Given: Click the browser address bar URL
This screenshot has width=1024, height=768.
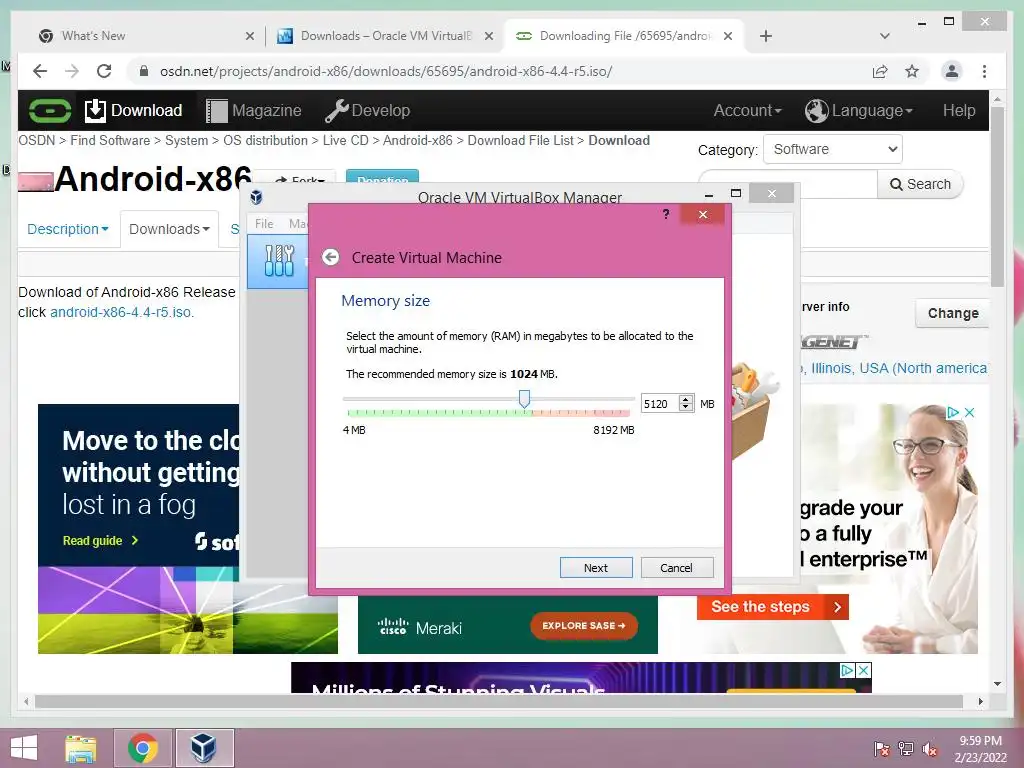Looking at the screenshot, I should [x=386, y=71].
